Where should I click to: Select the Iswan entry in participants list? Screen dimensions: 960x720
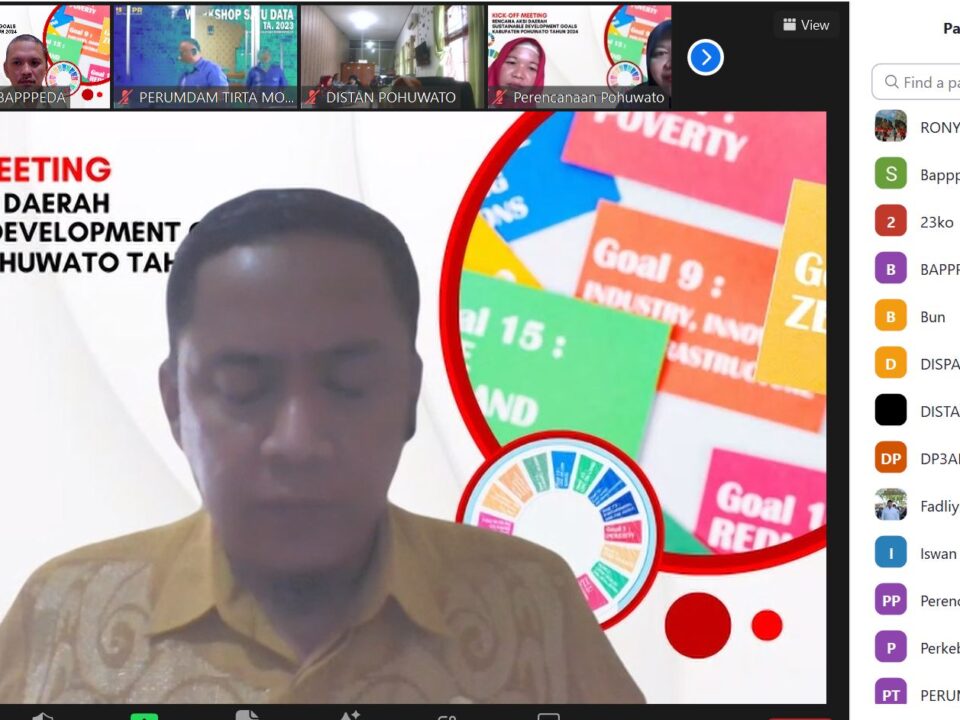click(938, 553)
